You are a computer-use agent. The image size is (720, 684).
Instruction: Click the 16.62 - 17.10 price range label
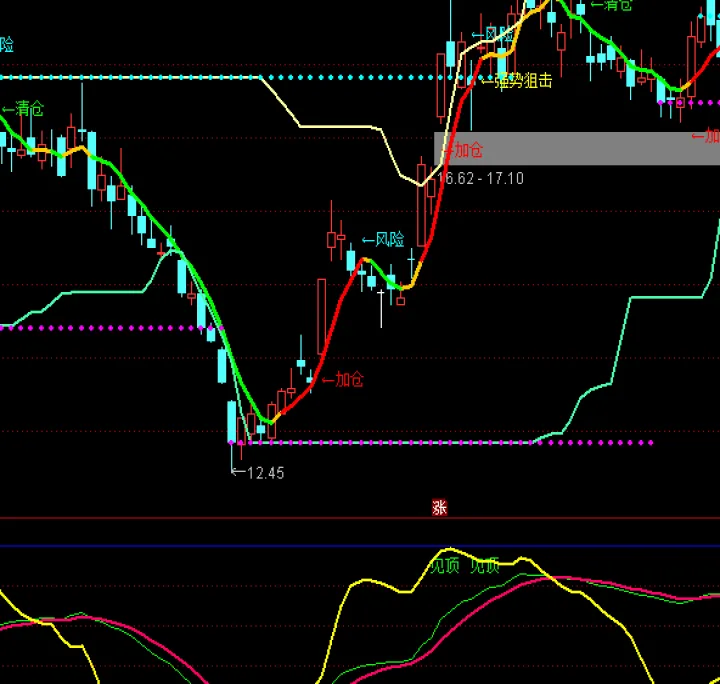[x=480, y=178]
